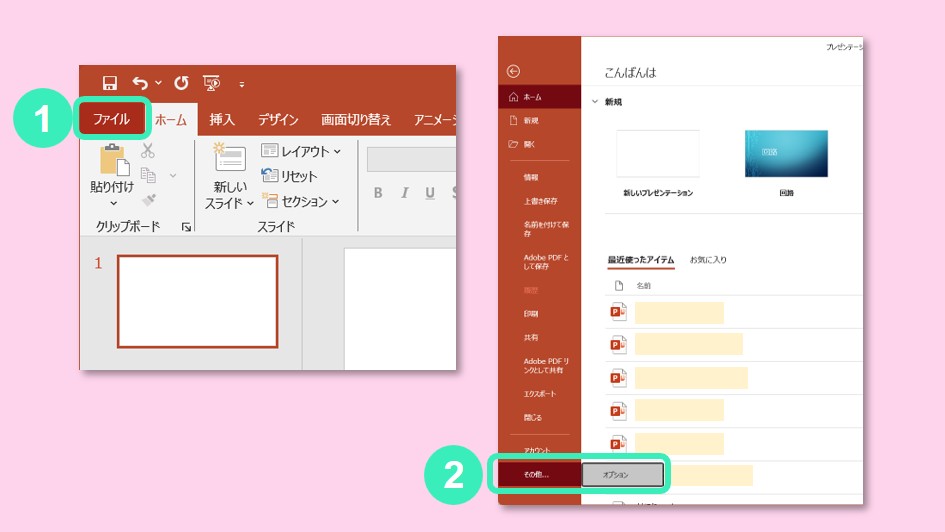Viewport: 945px width, 532px height.
Task: Click the Undo arrow in quick access toolbar
Action: point(140,83)
